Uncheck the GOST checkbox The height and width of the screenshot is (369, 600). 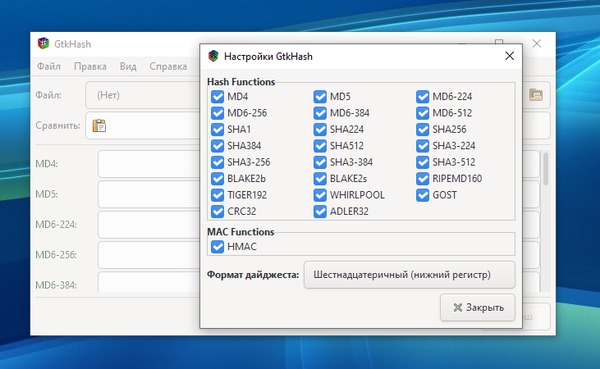tap(422, 195)
